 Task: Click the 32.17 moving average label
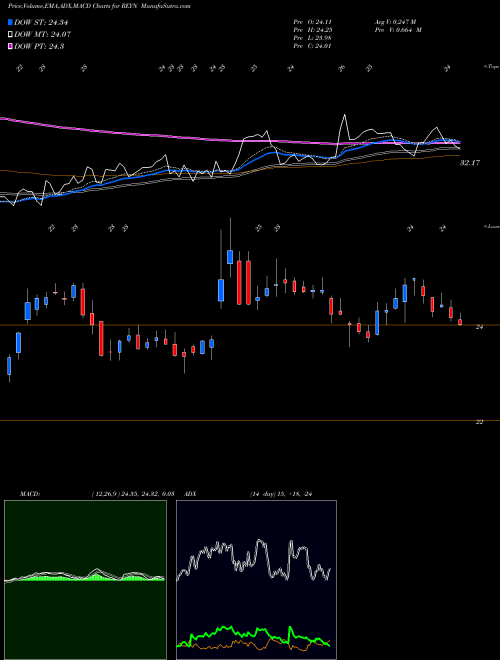pos(470,163)
